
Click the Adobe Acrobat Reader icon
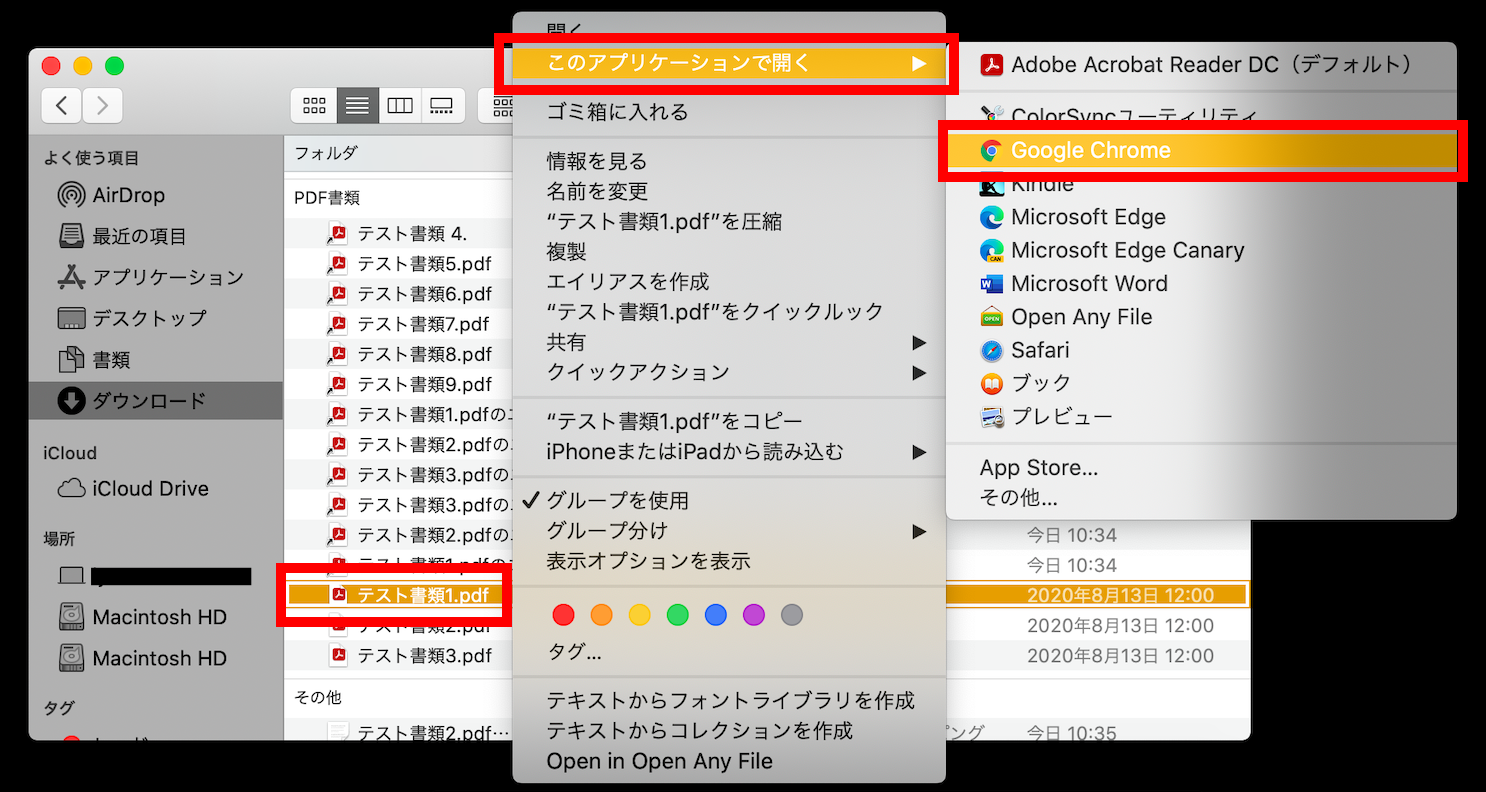point(992,65)
